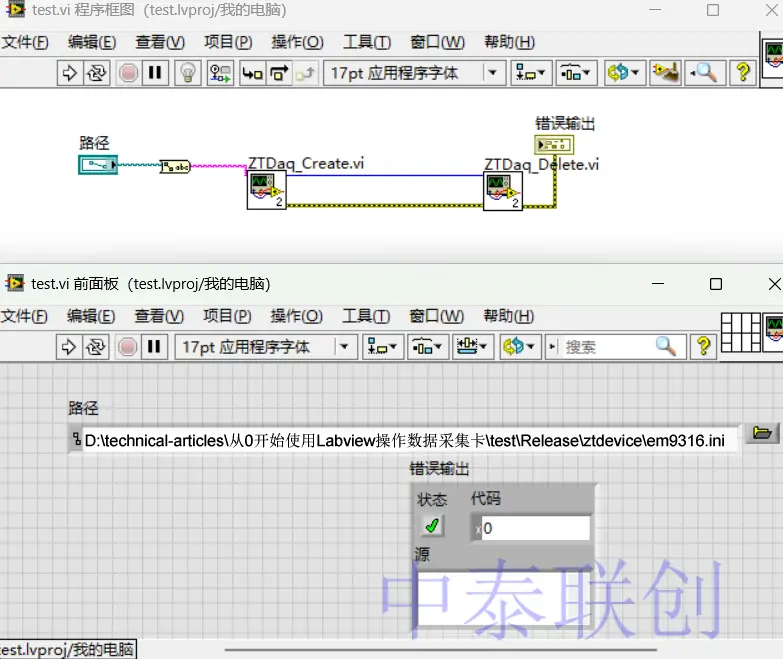
Task: Open 项目(P) menu in block diagram window
Action: (x=228, y=42)
